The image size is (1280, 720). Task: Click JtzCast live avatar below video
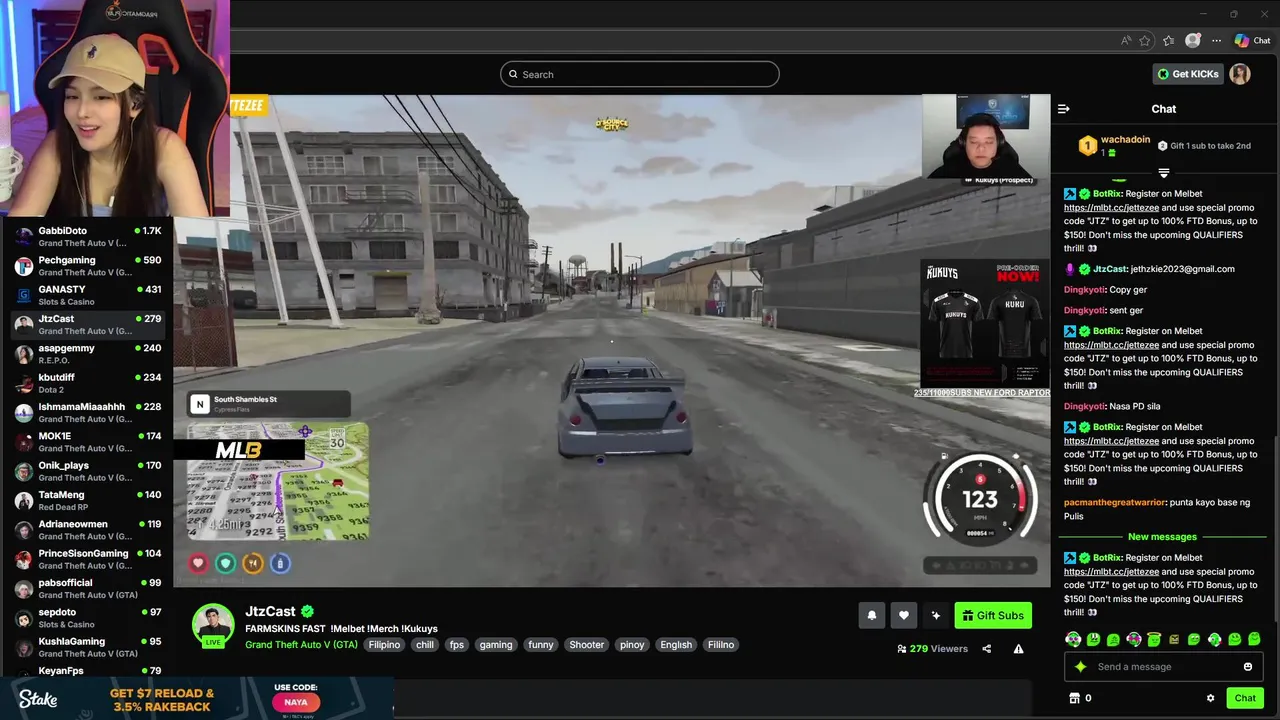click(x=213, y=625)
